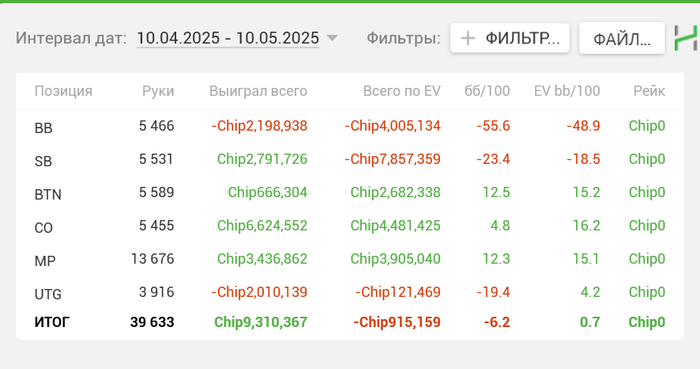This screenshot has height=369, width=700.
Task: Select the SB position row
Action: [350, 159]
